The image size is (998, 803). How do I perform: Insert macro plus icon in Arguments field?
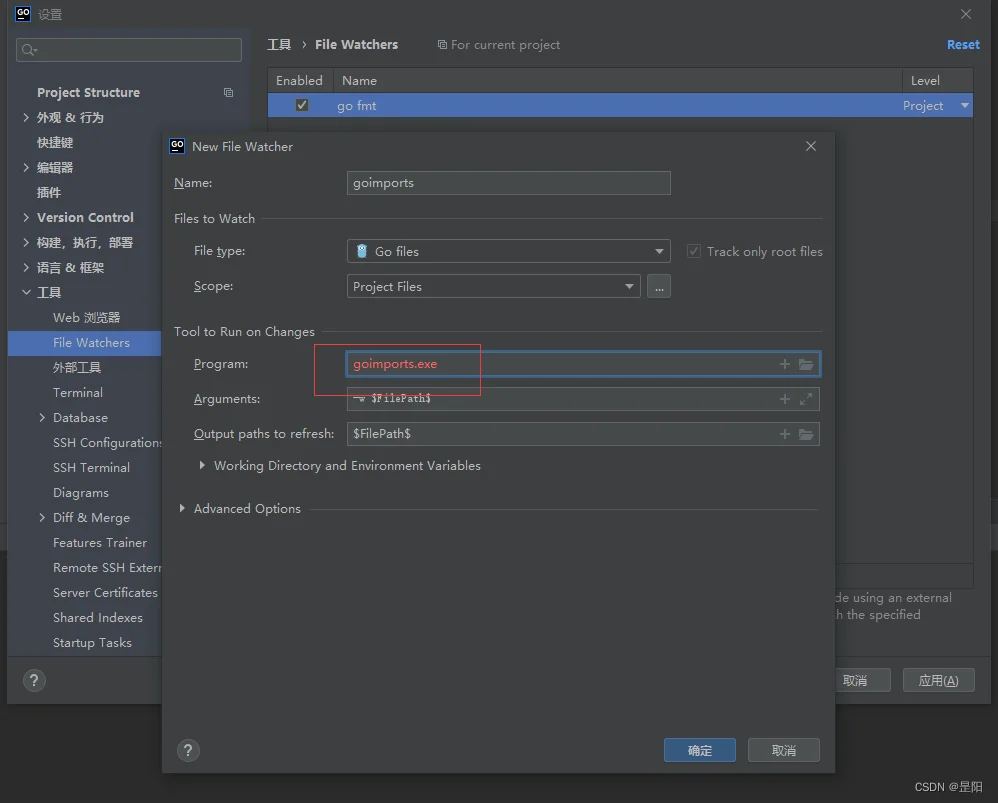[x=784, y=399]
